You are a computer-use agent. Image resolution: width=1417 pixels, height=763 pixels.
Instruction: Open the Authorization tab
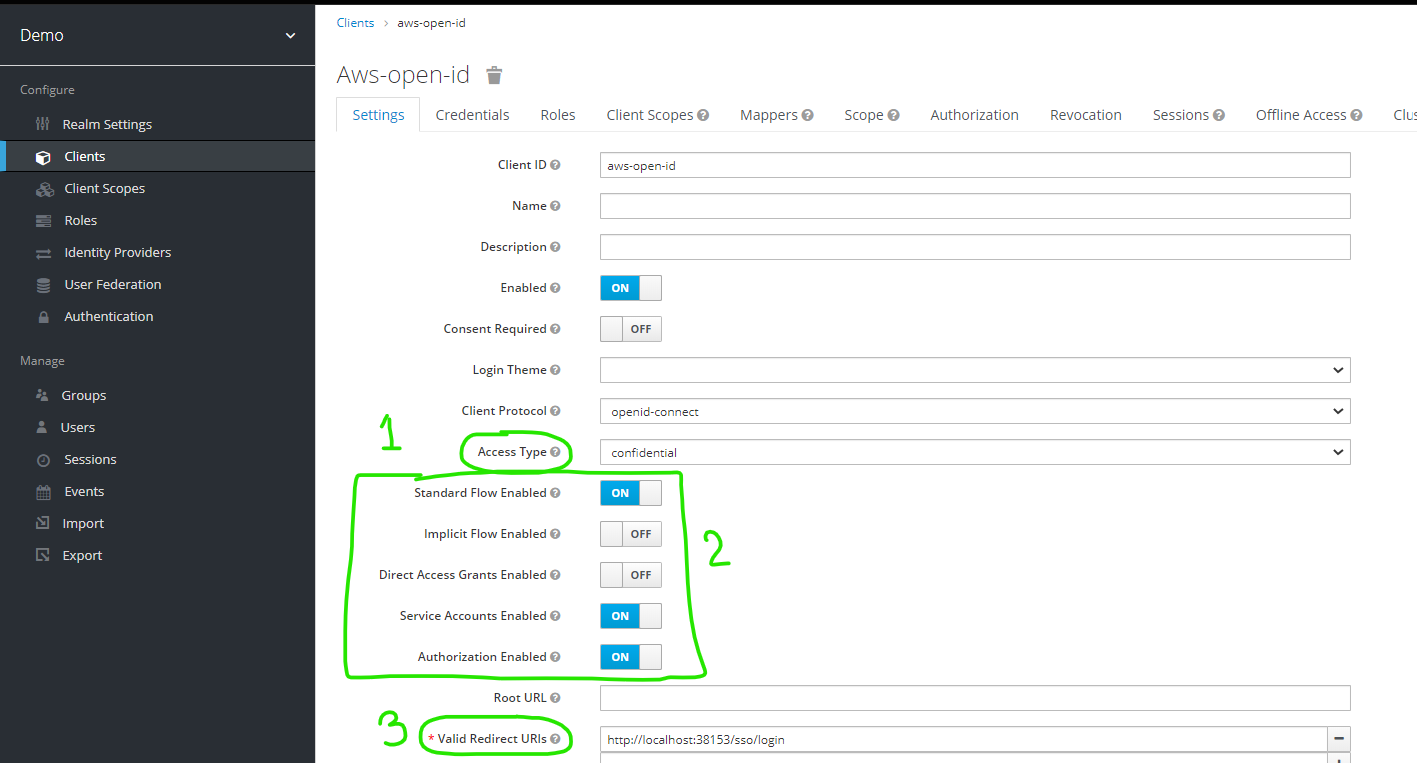(x=973, y=114)
